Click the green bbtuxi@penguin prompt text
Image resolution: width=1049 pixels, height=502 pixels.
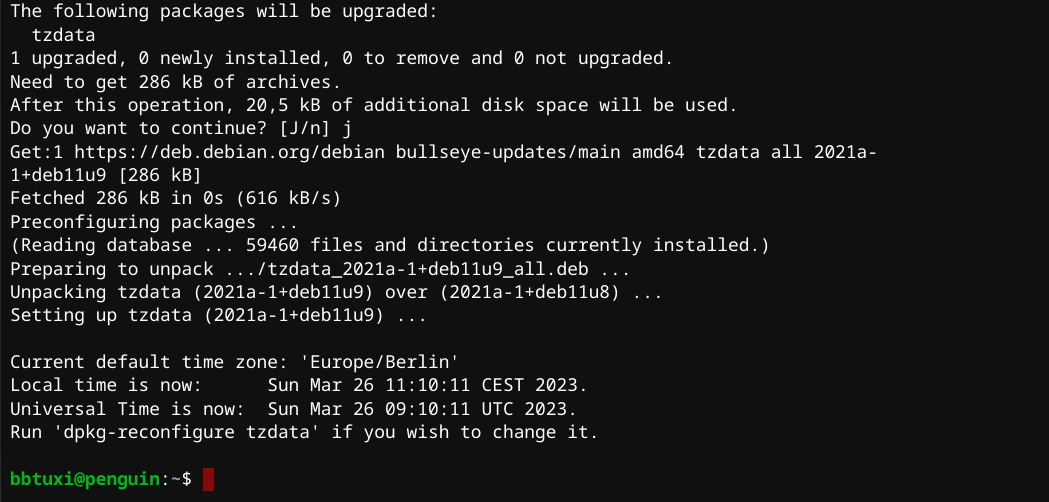85,480
